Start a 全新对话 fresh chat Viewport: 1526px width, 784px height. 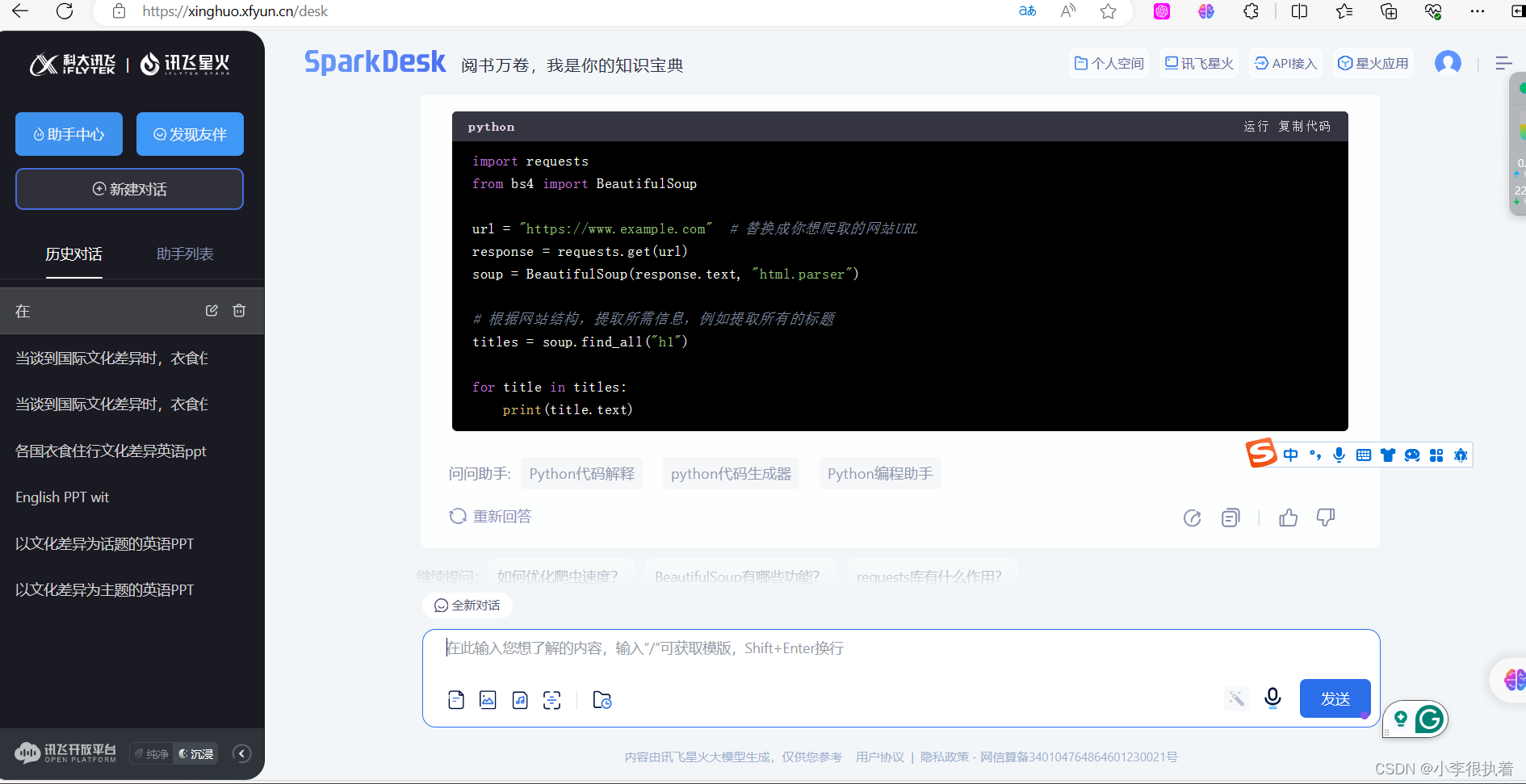pos(467,606)
